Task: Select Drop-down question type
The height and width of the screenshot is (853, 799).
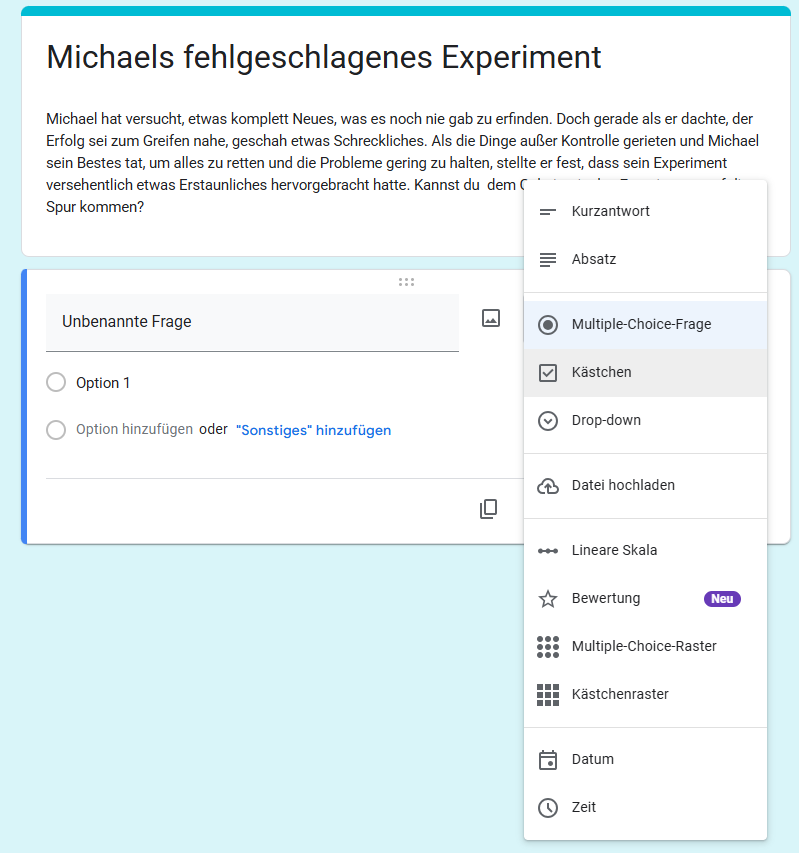Action: [606, 421]
